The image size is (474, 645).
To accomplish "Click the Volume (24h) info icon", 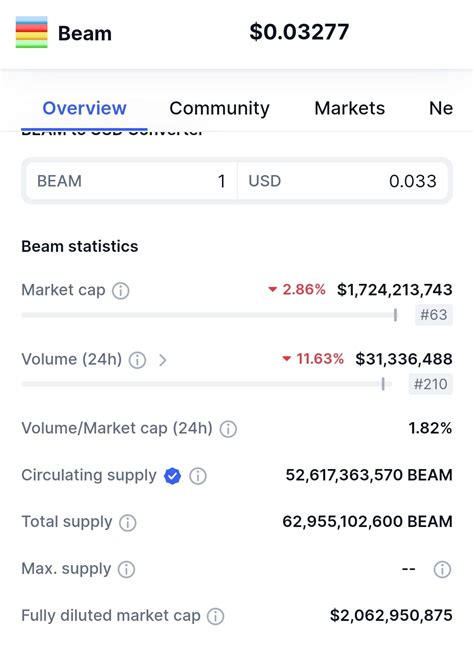I will tap(137, 360).
